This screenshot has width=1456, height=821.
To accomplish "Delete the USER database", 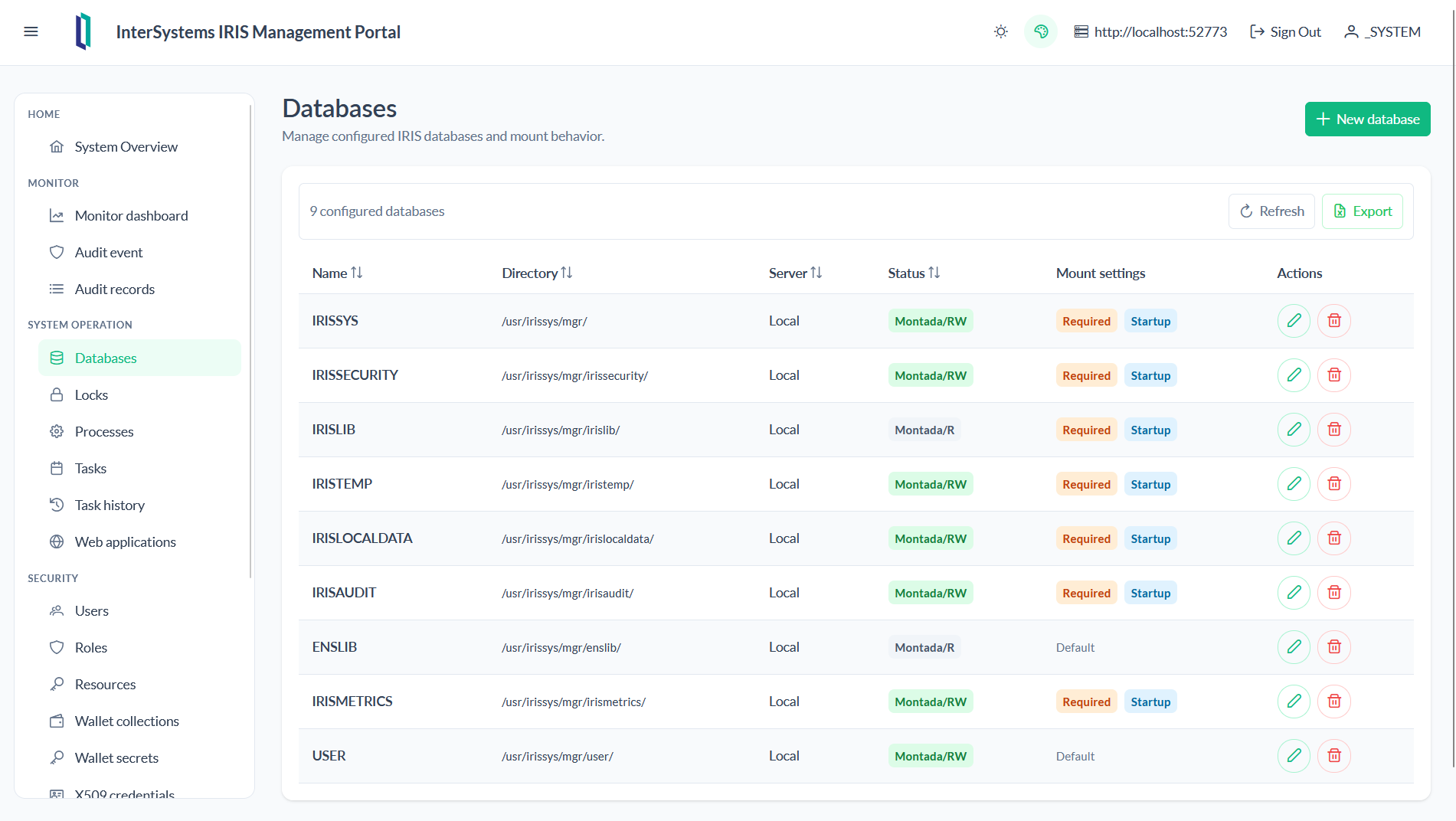I will pos(1333,756).
